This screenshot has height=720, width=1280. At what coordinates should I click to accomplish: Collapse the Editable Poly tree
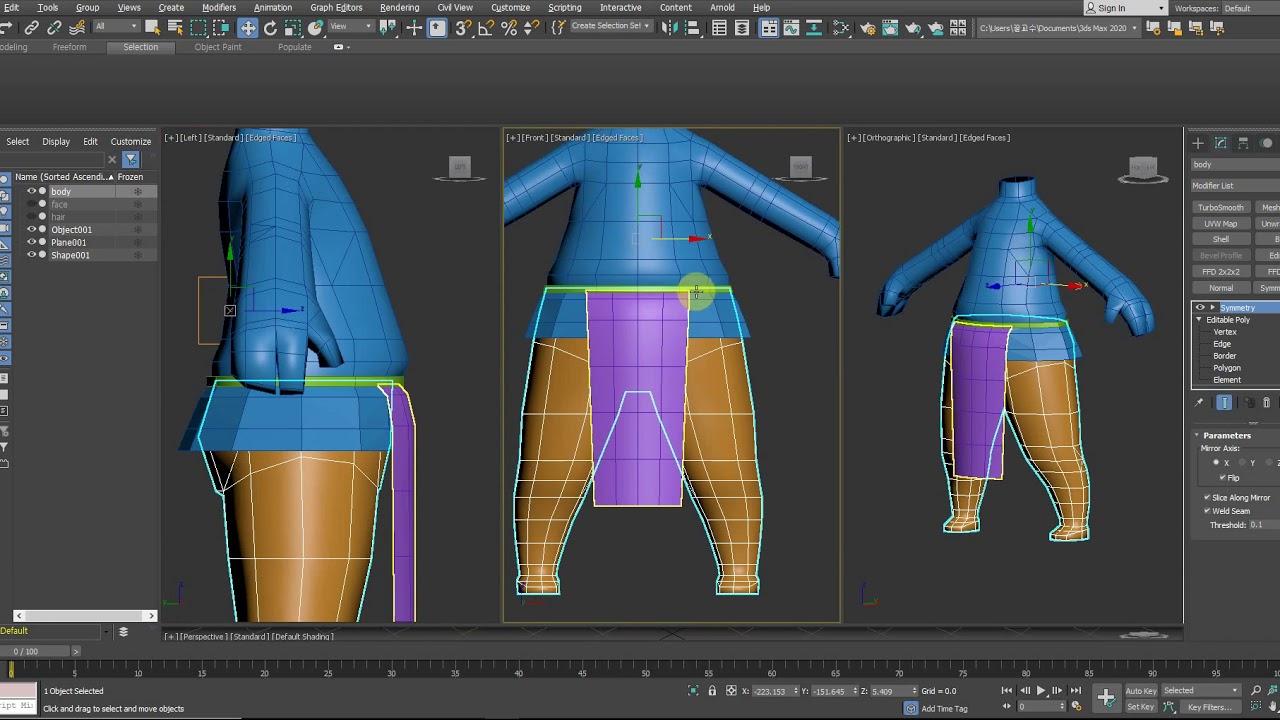point(1199,320)
